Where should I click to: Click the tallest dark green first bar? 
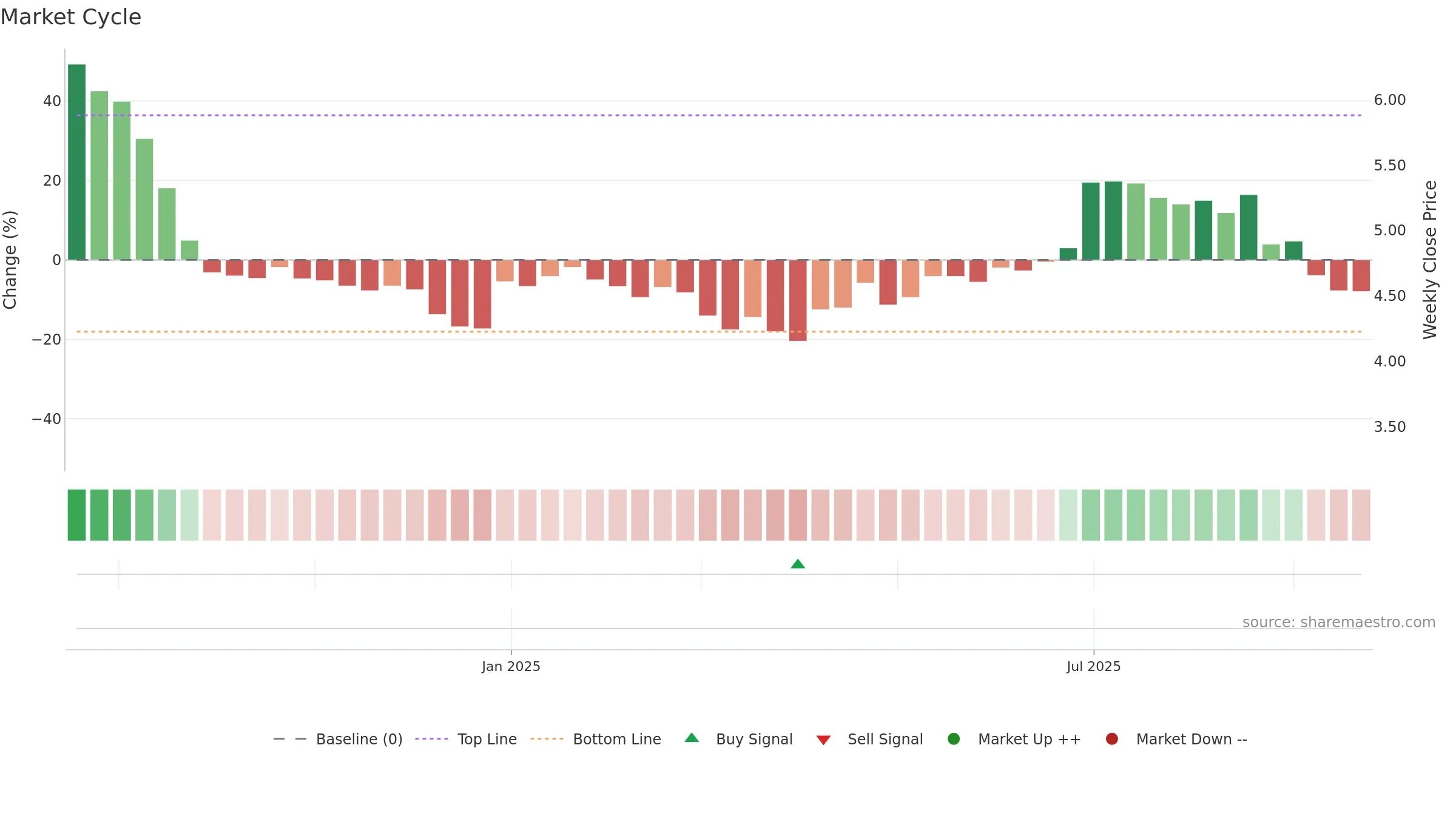coord(76,162)
